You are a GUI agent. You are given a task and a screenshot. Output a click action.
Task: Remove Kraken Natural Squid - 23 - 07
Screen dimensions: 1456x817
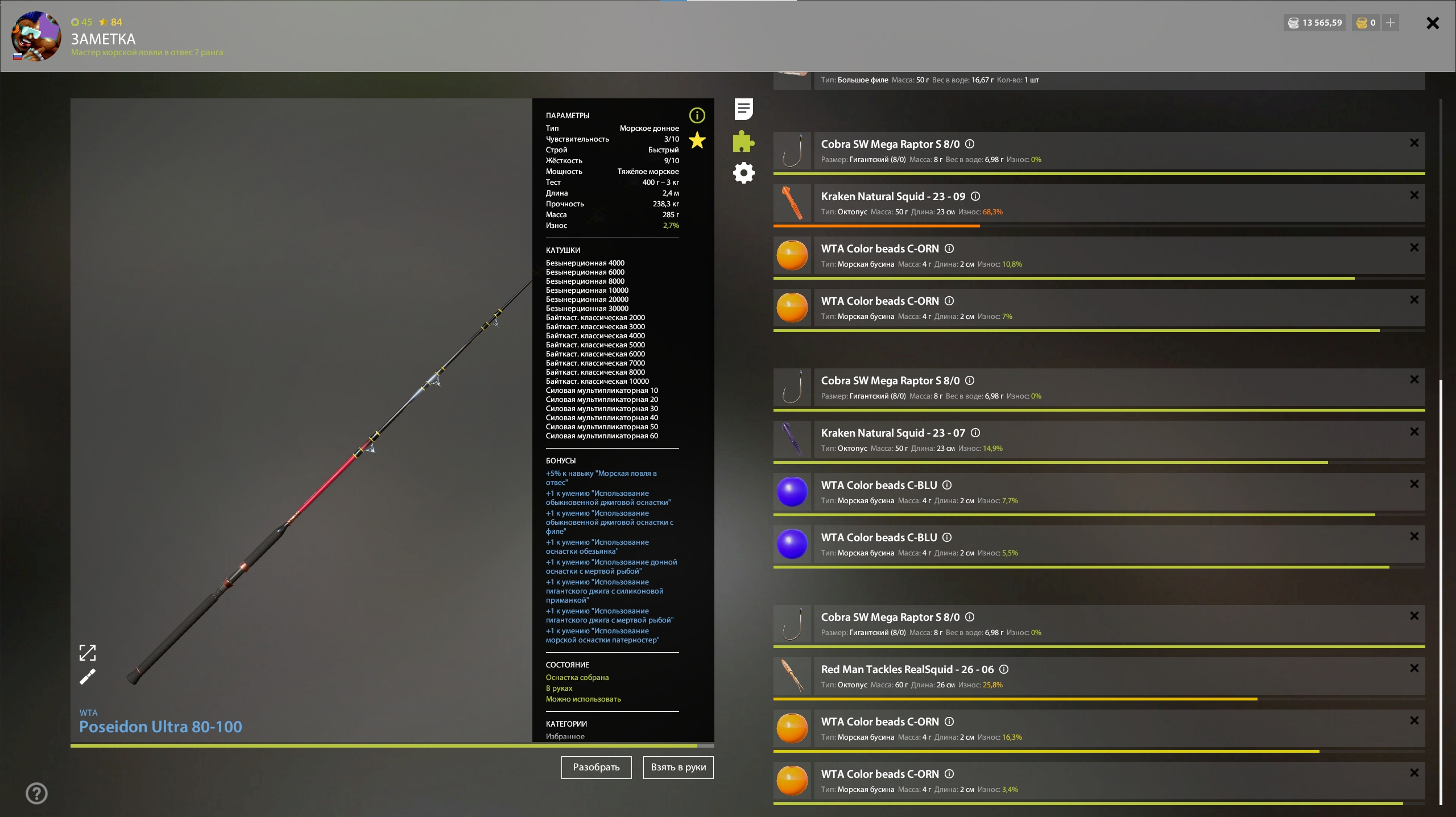pyautogui.click(x=1414, y=432)
